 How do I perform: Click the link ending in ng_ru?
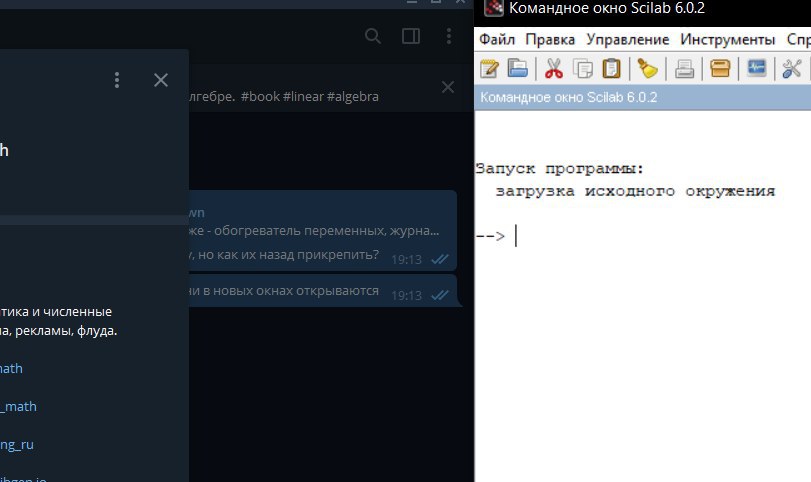[17, 445]
